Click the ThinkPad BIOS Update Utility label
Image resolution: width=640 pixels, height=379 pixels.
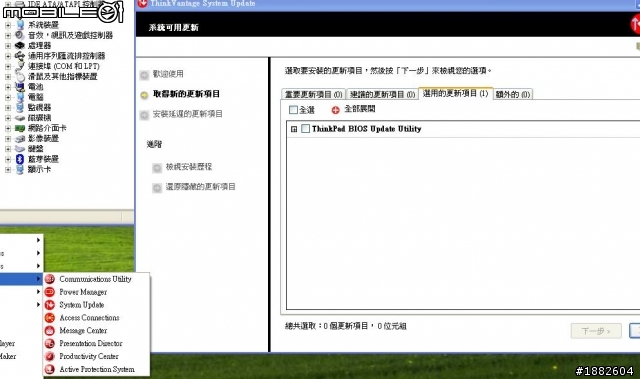367,129
